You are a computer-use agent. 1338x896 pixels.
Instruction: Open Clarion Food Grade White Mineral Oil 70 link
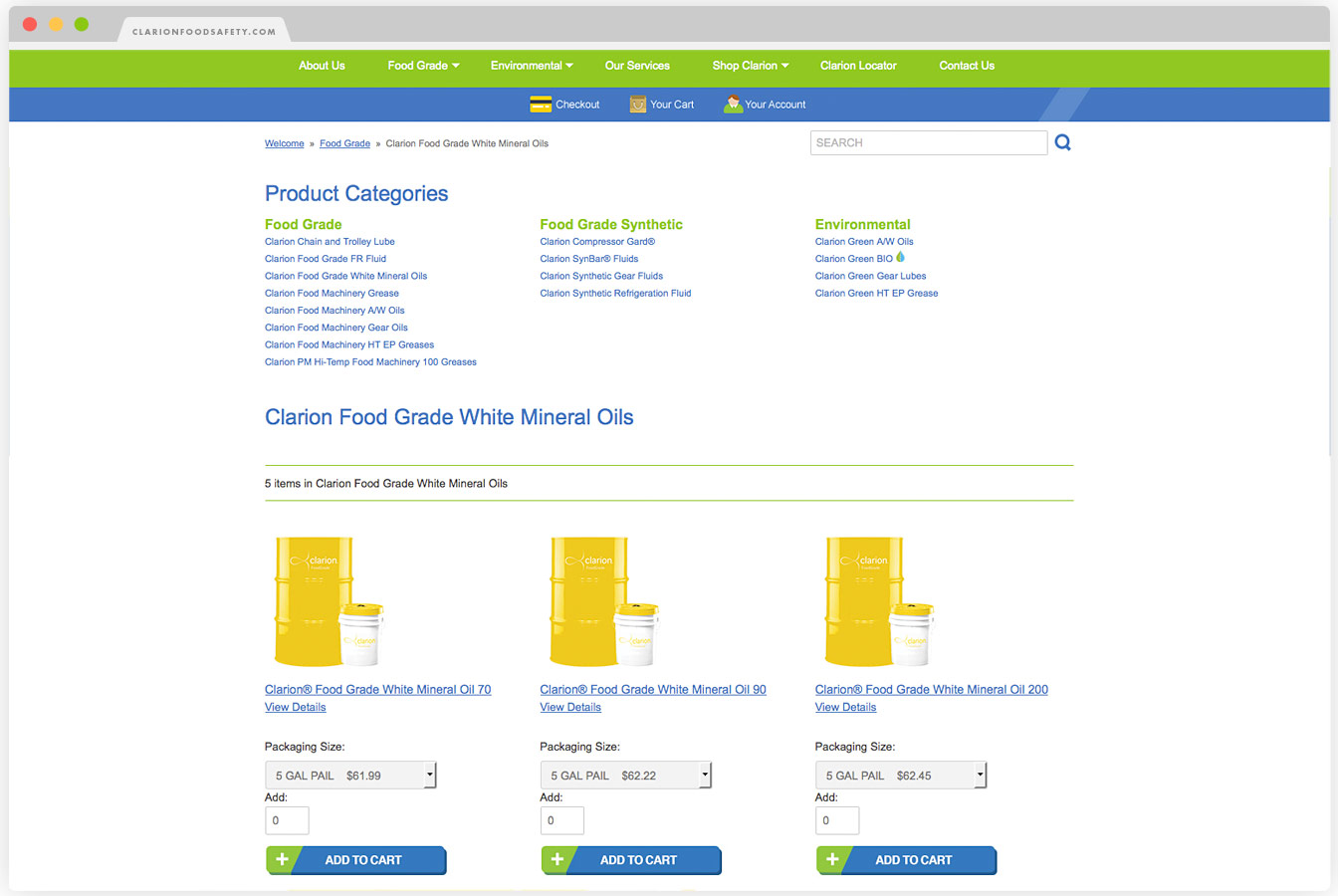377,689
